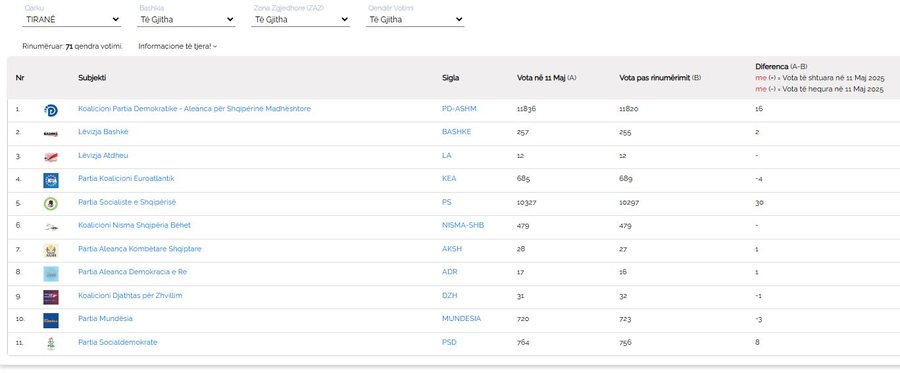
Task: Click the Partia Socialdemokrate logo
Action: [x=51, y=344]
